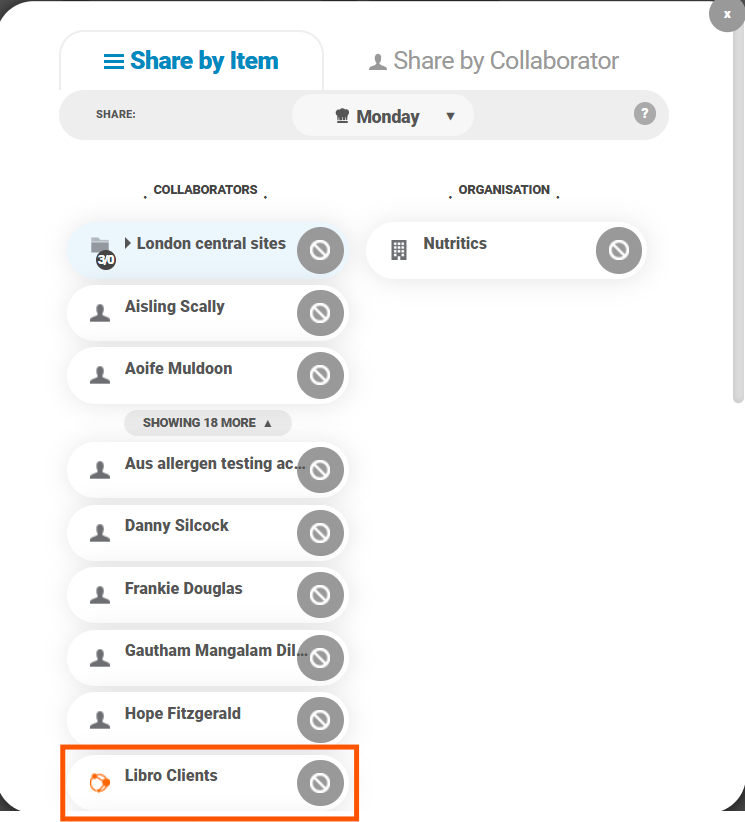The height and width of the screenshot is (822, 745).
Task: Expand the London central sites group
Action: 128,243
